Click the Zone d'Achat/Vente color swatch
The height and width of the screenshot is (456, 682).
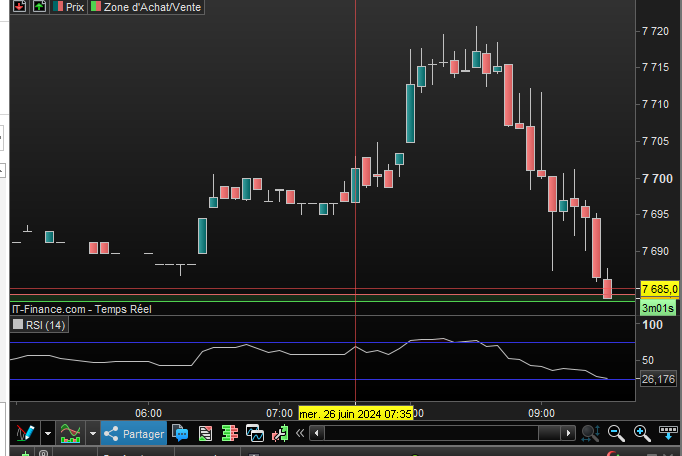tap(96, 7)
